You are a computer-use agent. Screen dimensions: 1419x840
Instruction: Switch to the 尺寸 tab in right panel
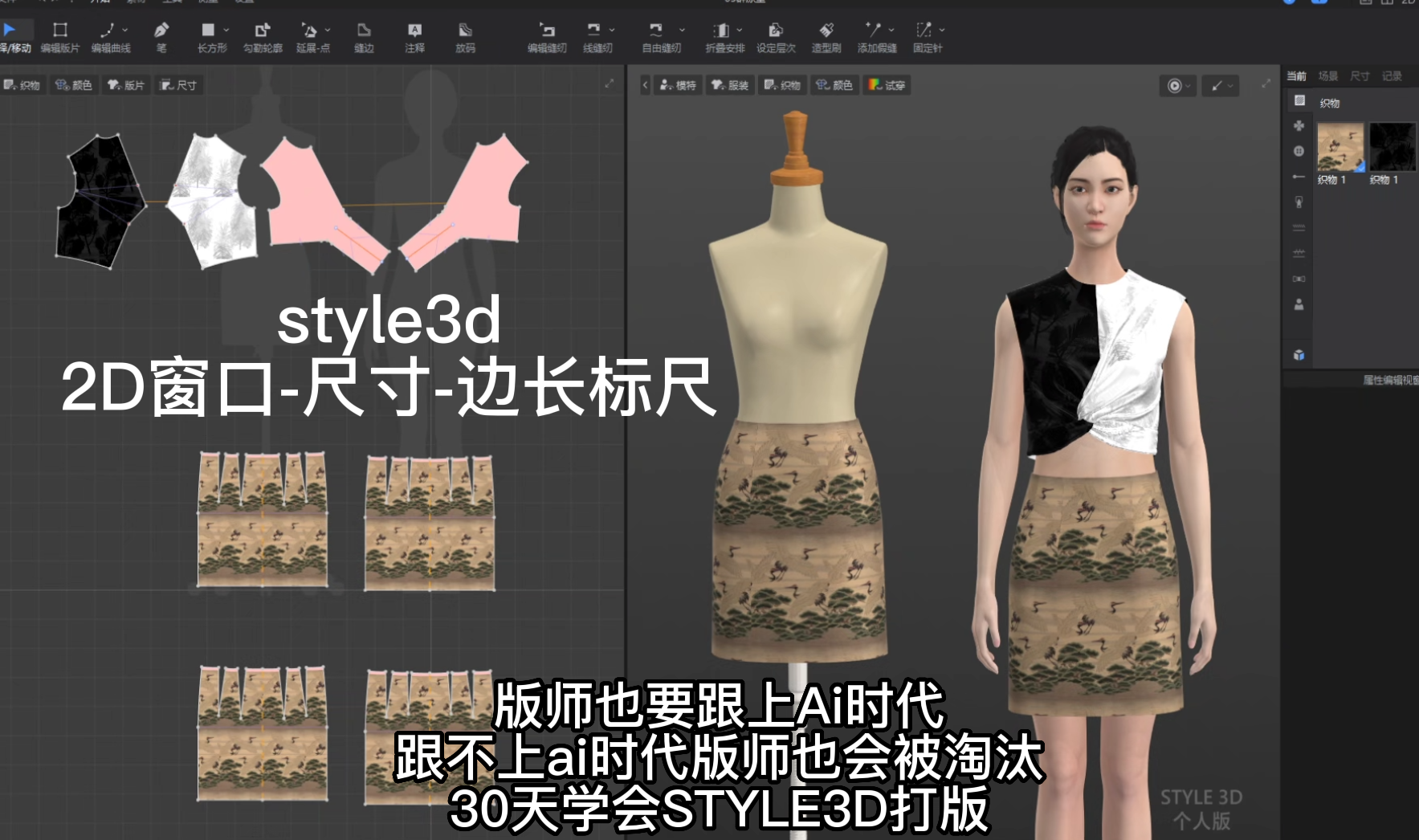[x=1360, y=76]
